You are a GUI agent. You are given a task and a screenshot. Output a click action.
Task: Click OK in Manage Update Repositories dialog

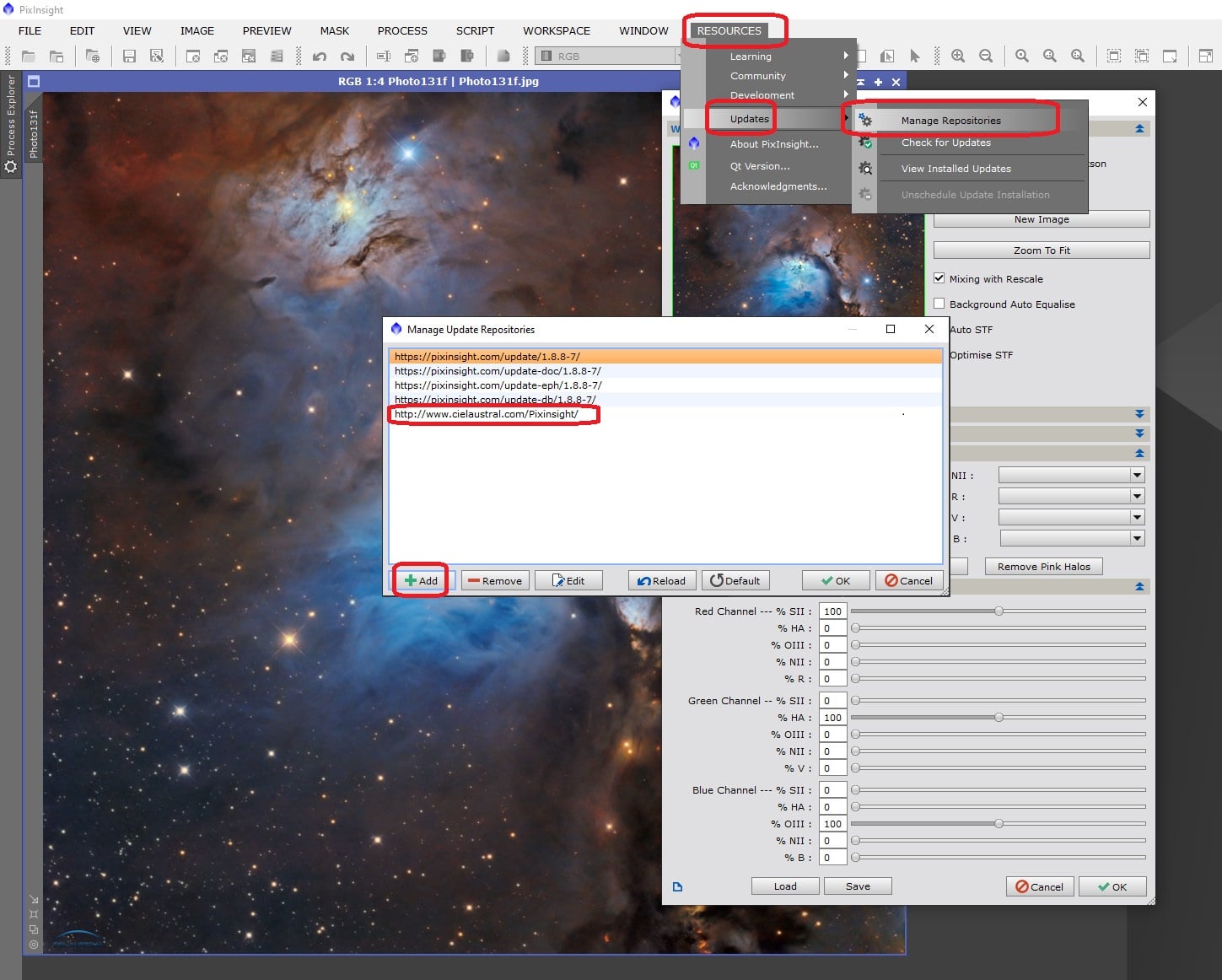click(x=836, y=580)
